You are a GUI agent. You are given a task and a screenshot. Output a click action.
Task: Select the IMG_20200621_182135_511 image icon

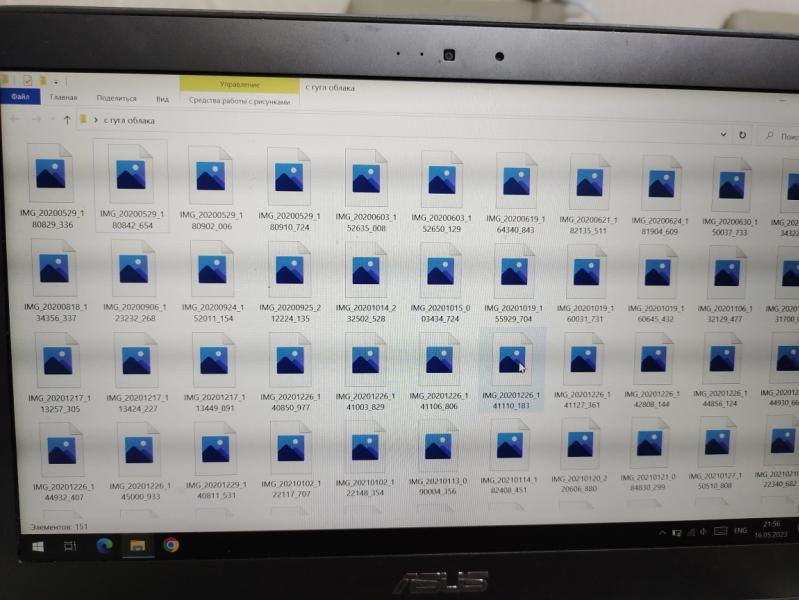[589, 182]
